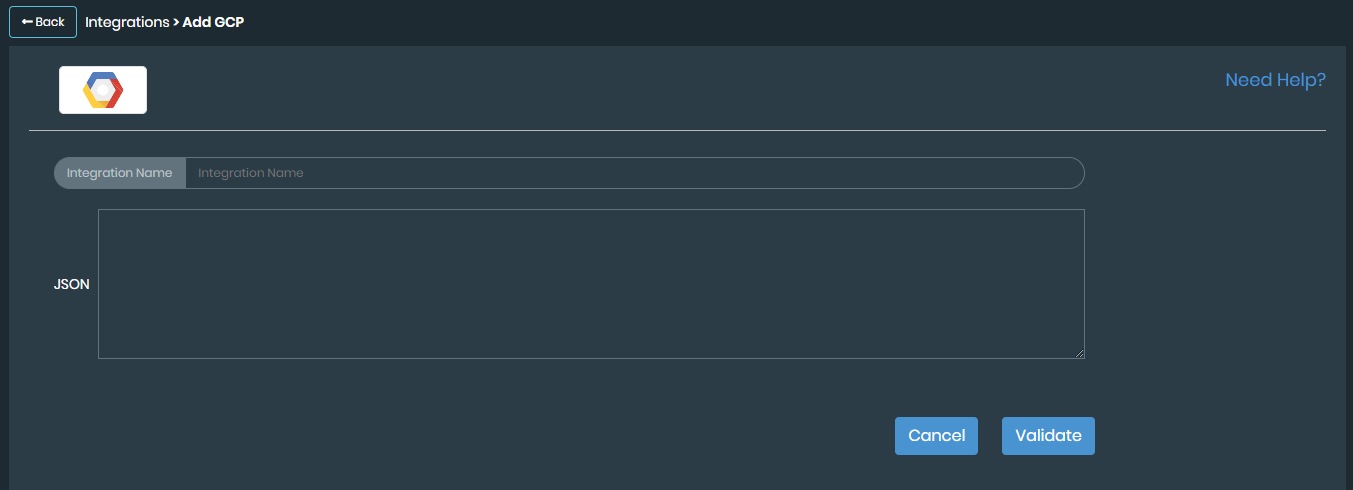Click inside the JSON text area
Viewport: 1353px width, 490px height.
591,284
